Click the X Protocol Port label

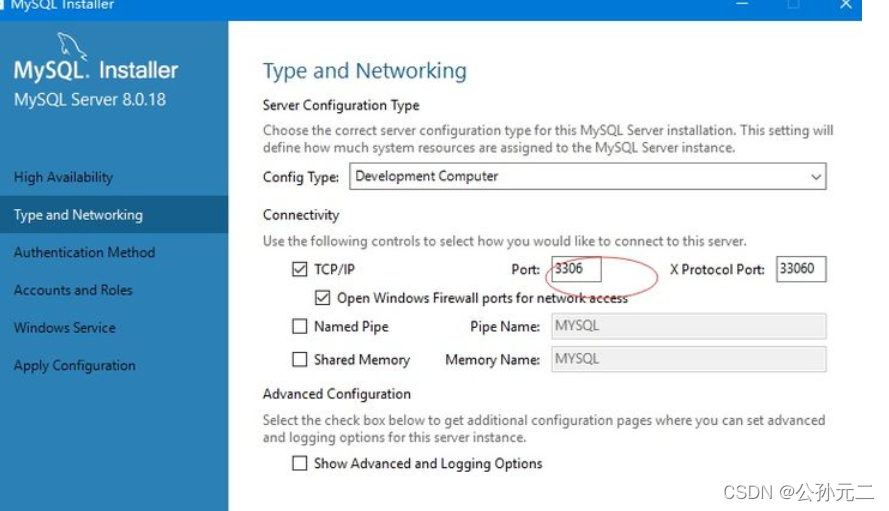point(717,269)
